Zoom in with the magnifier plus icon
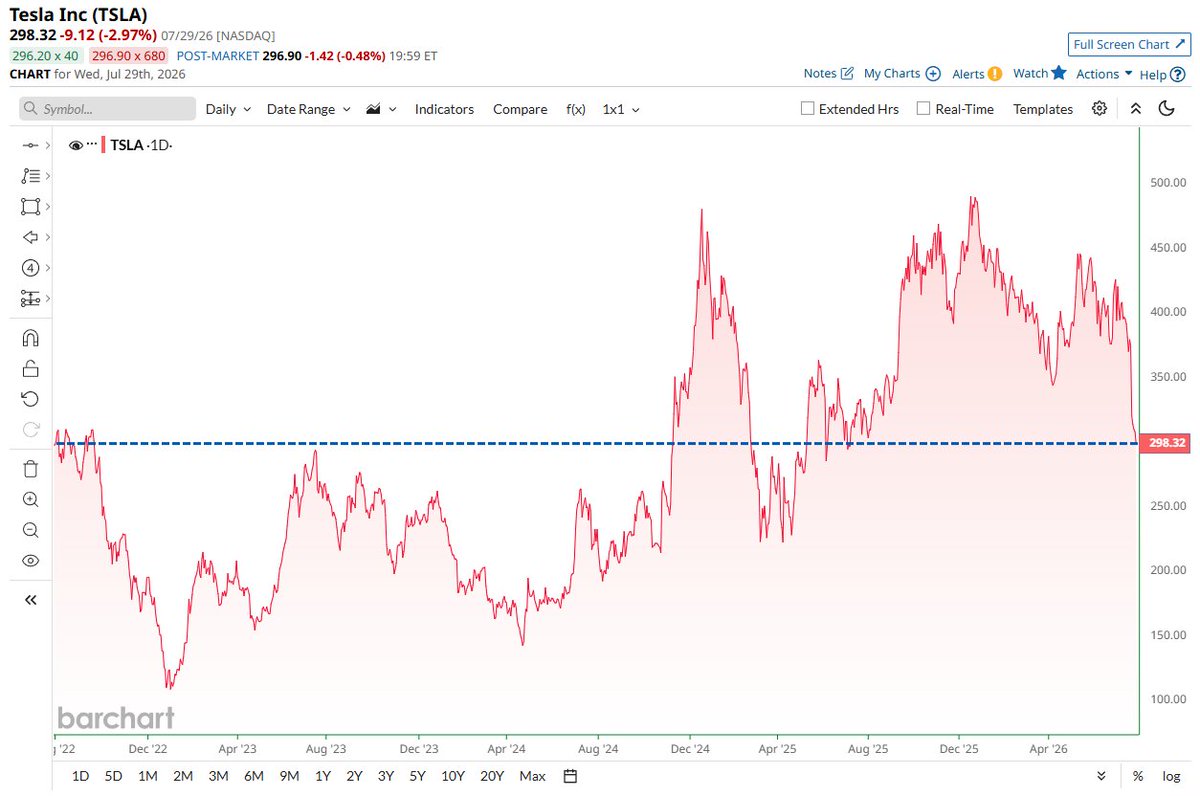The image size is (1200, 796). [30, 499]
